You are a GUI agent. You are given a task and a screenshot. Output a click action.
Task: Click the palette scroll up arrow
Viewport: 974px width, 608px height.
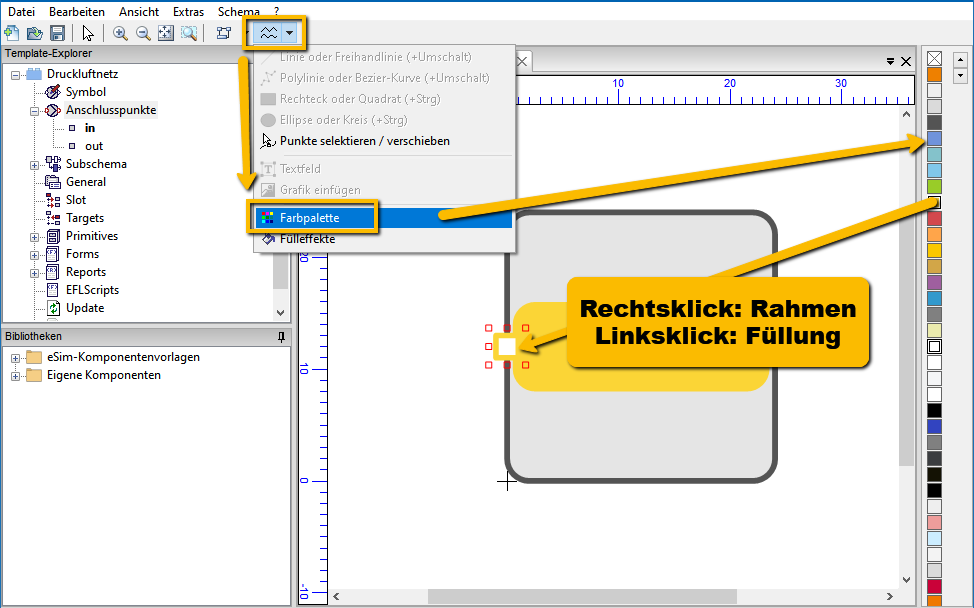pos(960,60)
